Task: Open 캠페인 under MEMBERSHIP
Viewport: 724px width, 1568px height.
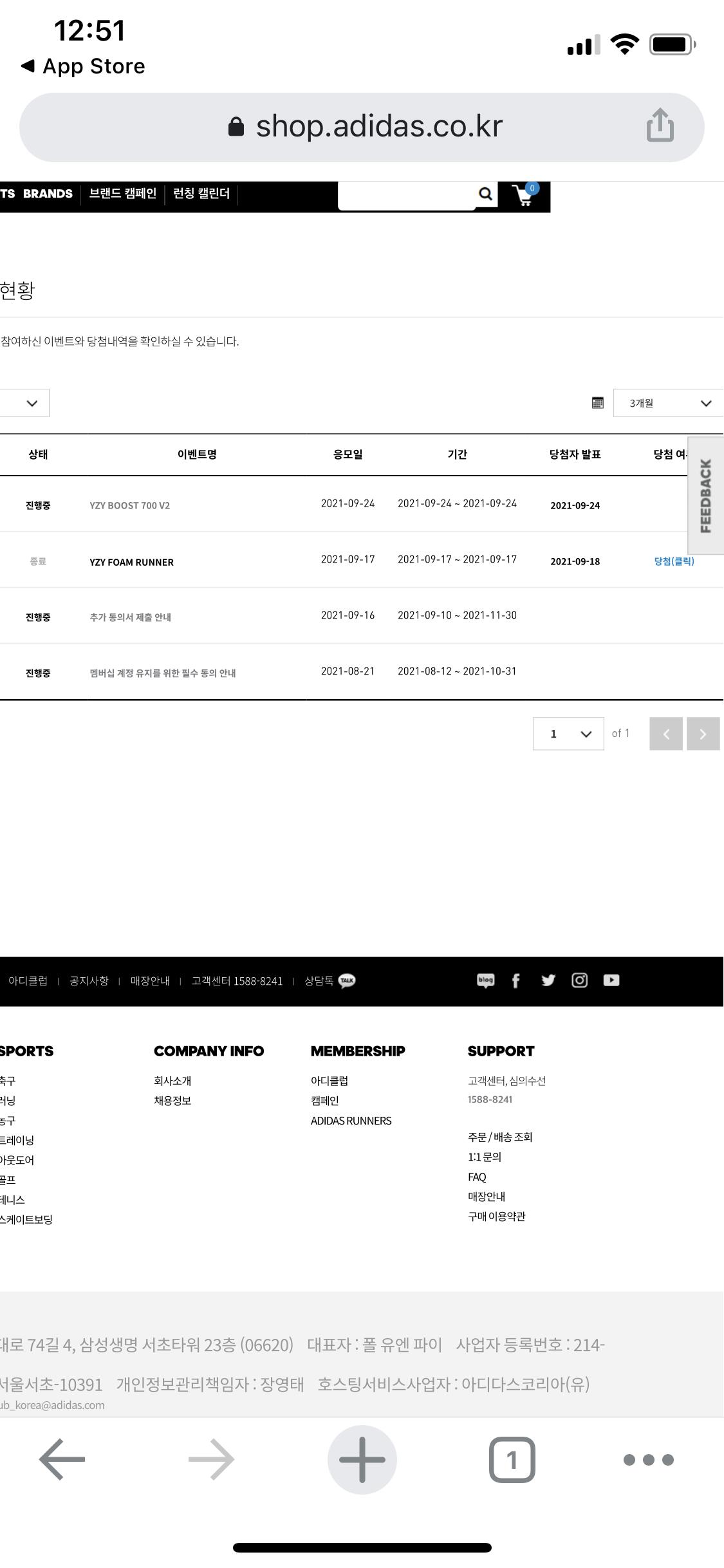Action: tap(324, 1101)
